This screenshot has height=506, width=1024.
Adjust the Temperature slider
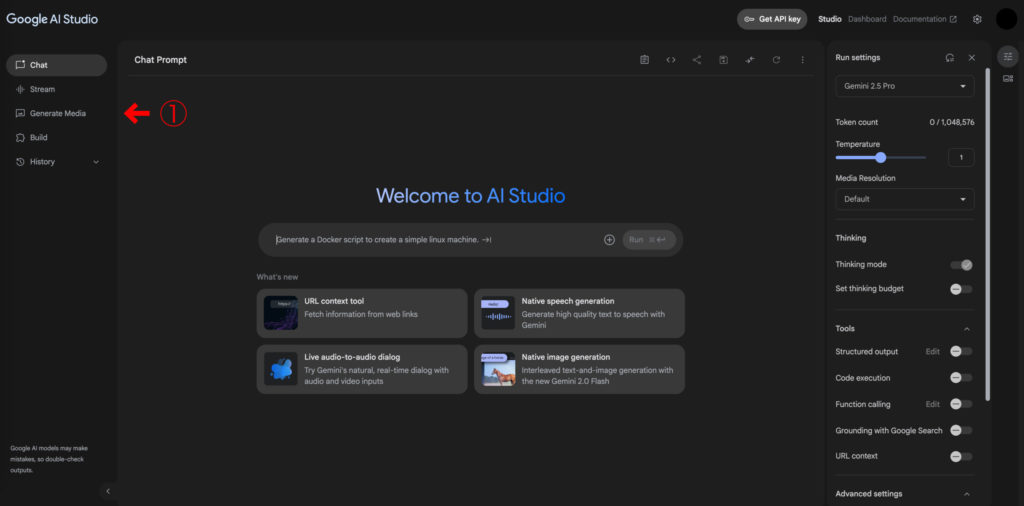[x=880, y=157]
